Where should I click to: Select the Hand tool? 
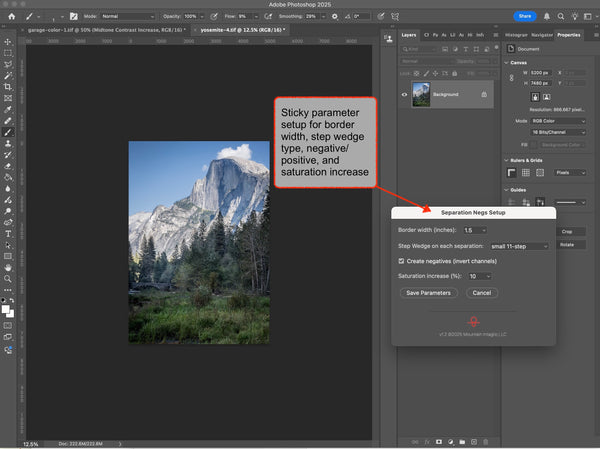click(8, 267)
